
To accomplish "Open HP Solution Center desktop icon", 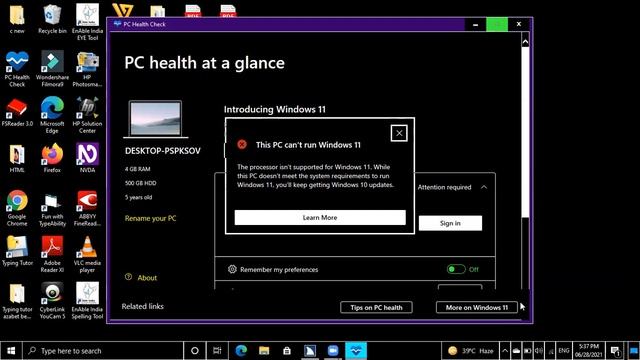I will [87, 115].
